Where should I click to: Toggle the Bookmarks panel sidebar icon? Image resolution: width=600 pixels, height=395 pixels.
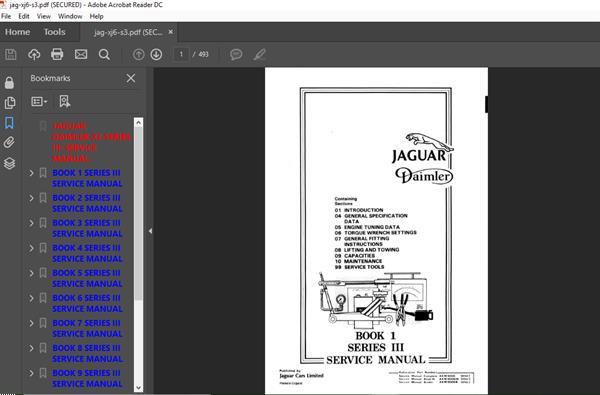[x=10, y=123]
